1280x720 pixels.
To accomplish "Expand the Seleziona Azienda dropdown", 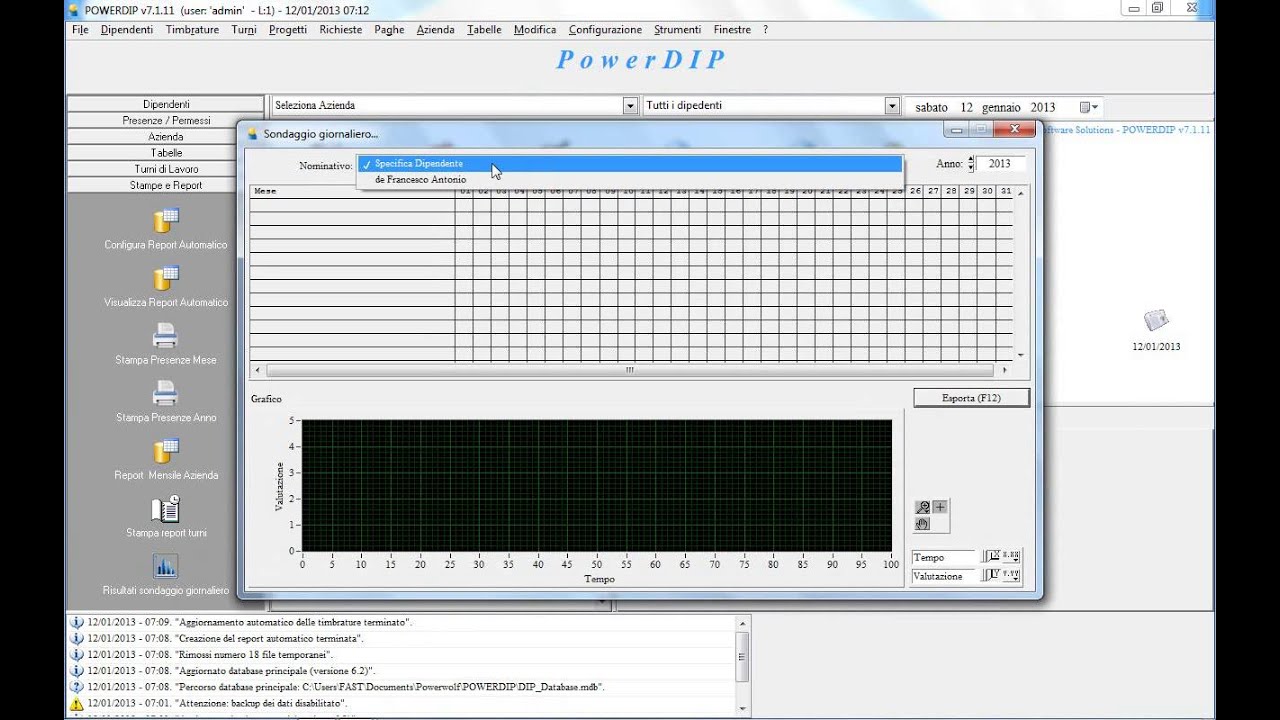I will (630, 106).
